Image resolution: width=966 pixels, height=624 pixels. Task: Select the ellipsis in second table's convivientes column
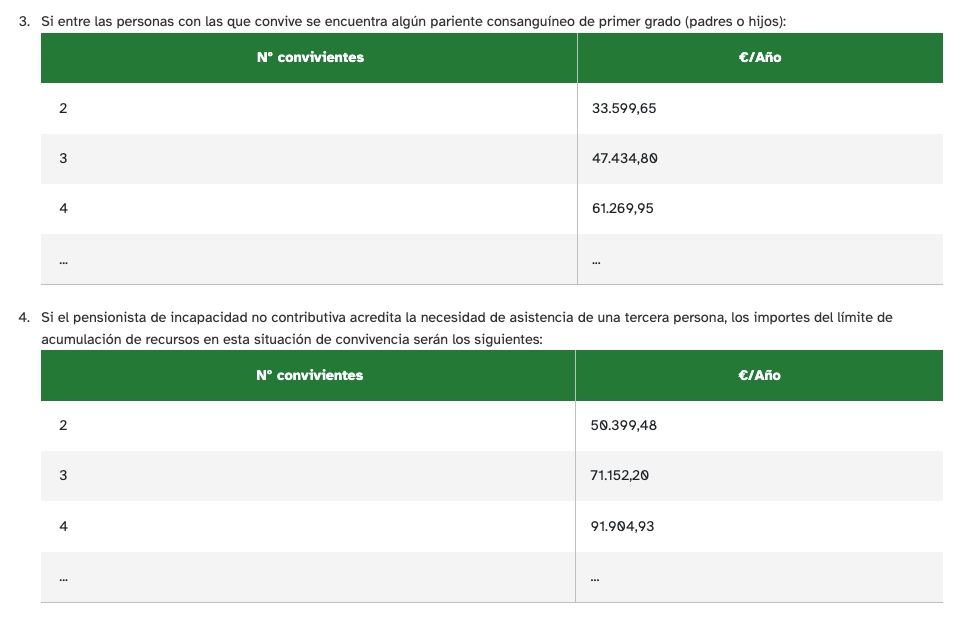pyautogui.click(x=63, y=577)
